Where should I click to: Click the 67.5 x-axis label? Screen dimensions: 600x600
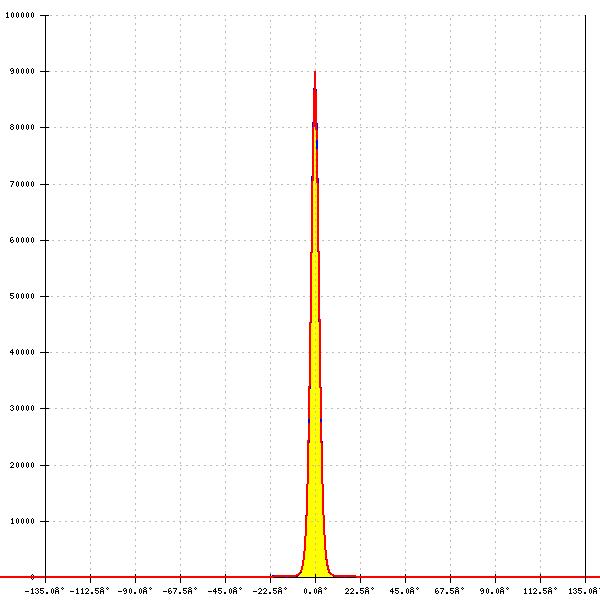coord(450,591)
